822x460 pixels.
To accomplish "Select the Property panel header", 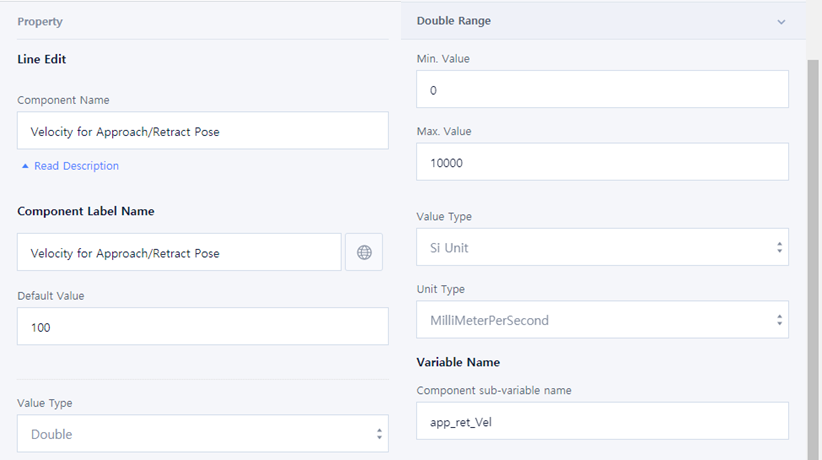I will [40, 21].
